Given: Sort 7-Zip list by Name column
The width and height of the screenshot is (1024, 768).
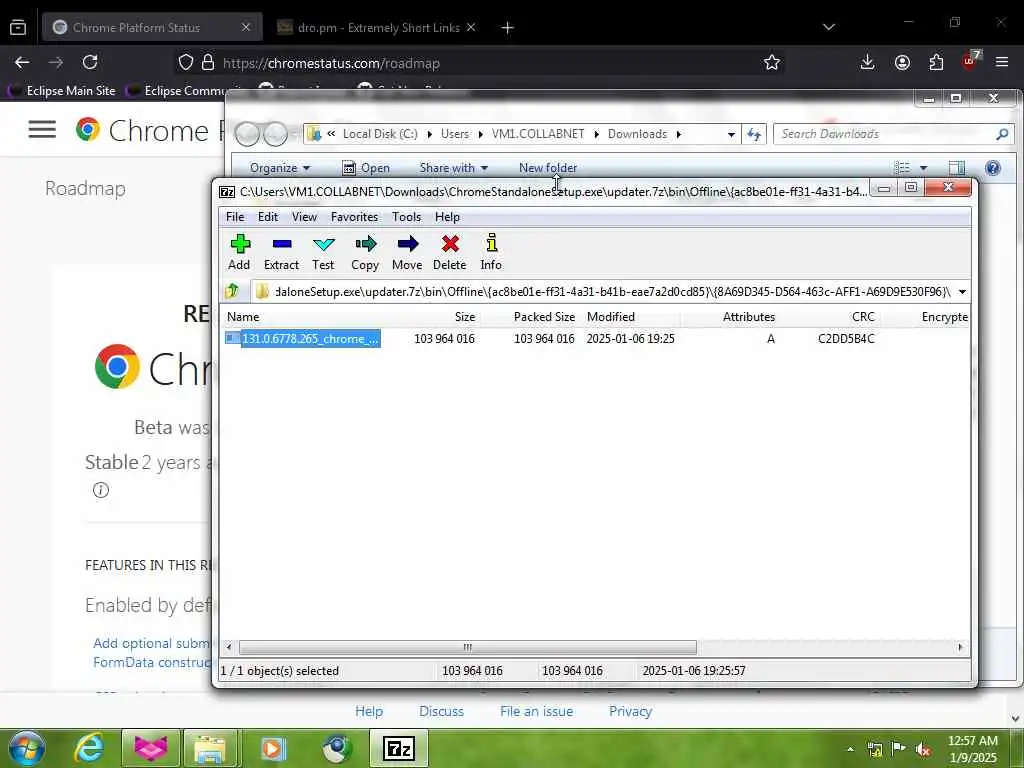Looking at the screenshot, I should 243,317.
